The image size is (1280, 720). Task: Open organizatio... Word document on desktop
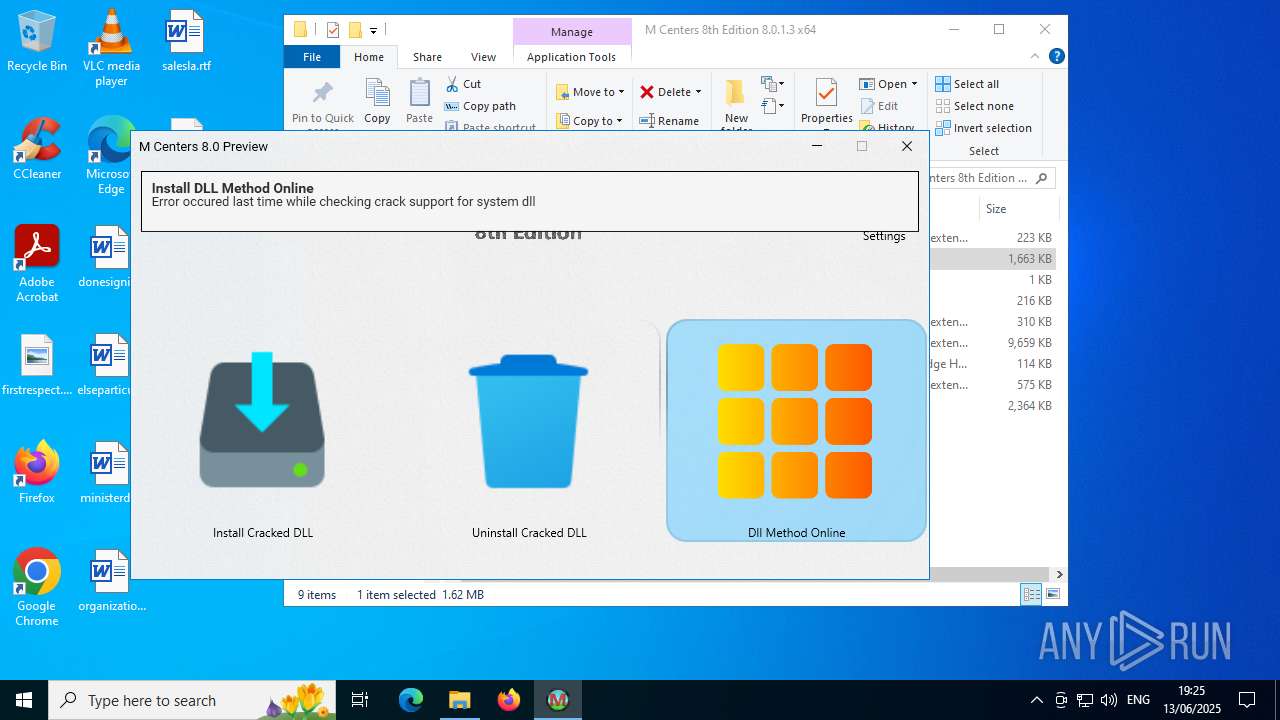pyautogui.click(x=111, y=581)
